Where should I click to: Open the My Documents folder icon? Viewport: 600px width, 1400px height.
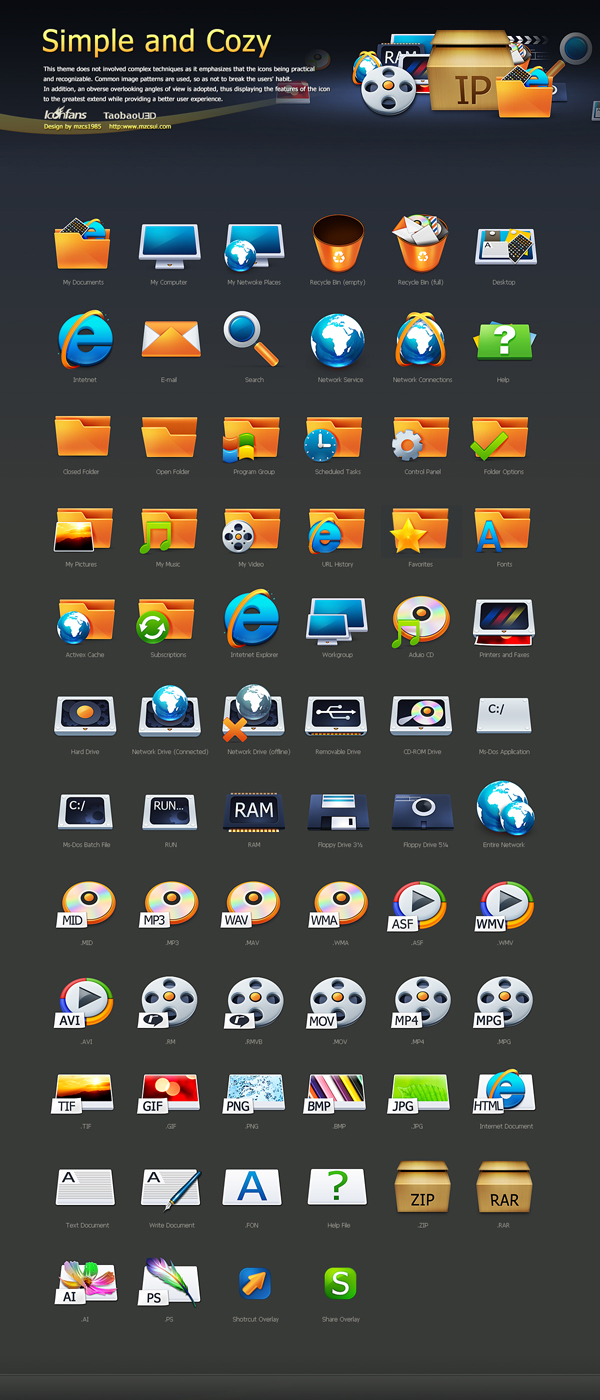click(83, 245)
